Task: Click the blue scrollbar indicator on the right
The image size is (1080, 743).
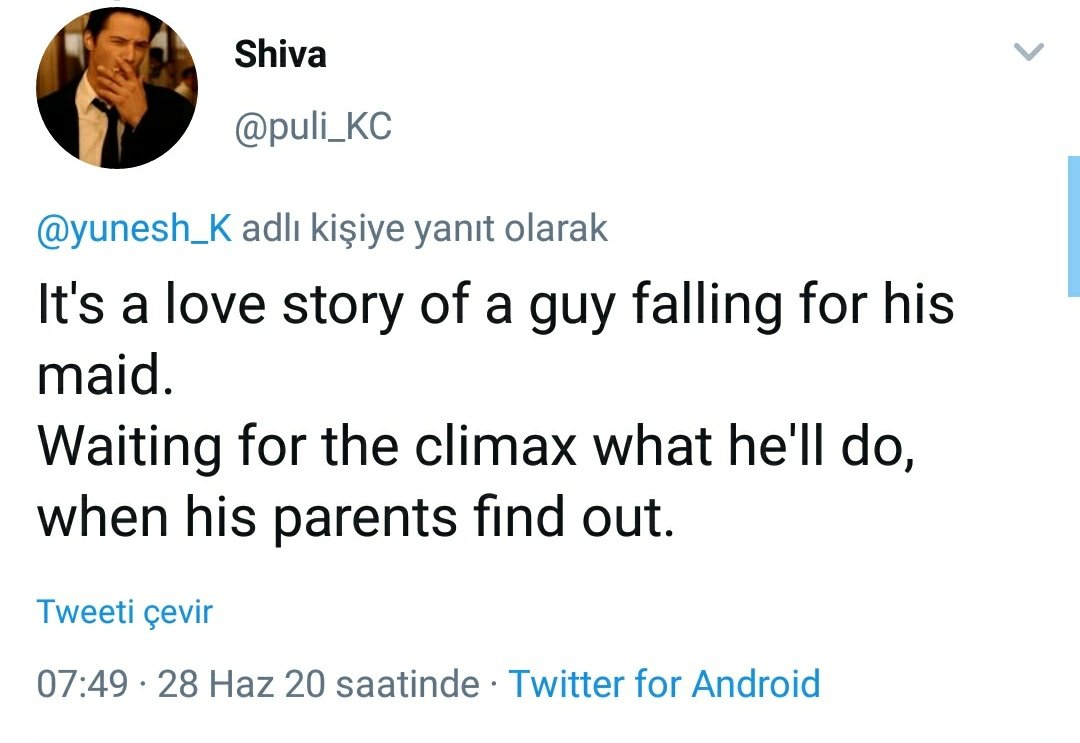Action: click(x=1073, y=225)
